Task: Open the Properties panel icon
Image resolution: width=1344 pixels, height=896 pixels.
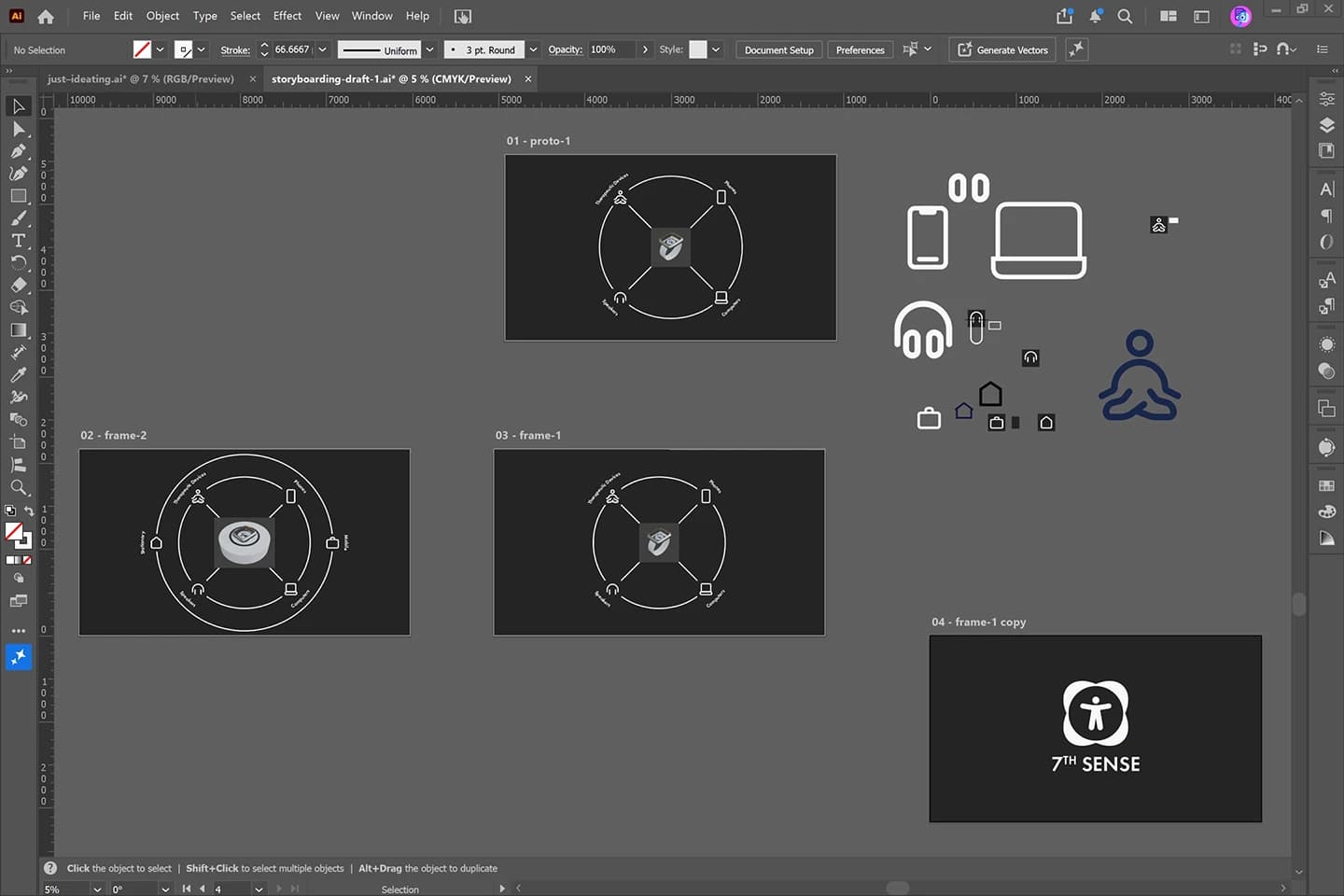Action: point(1326,99)
